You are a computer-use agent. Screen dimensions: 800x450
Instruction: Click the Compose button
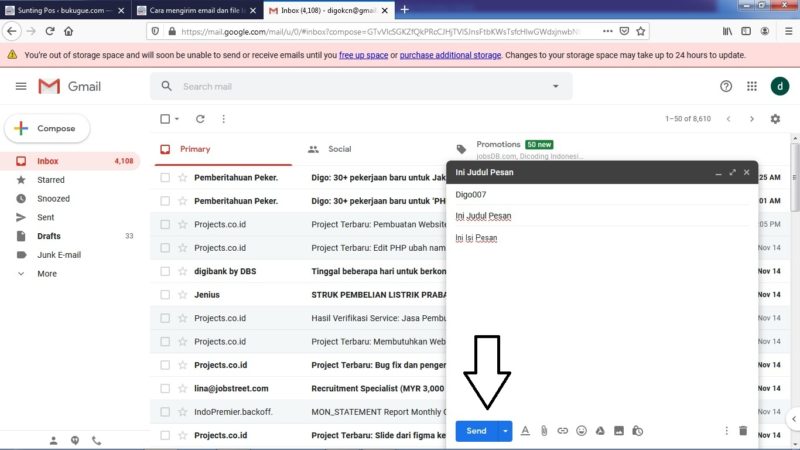tap(47, 129)
